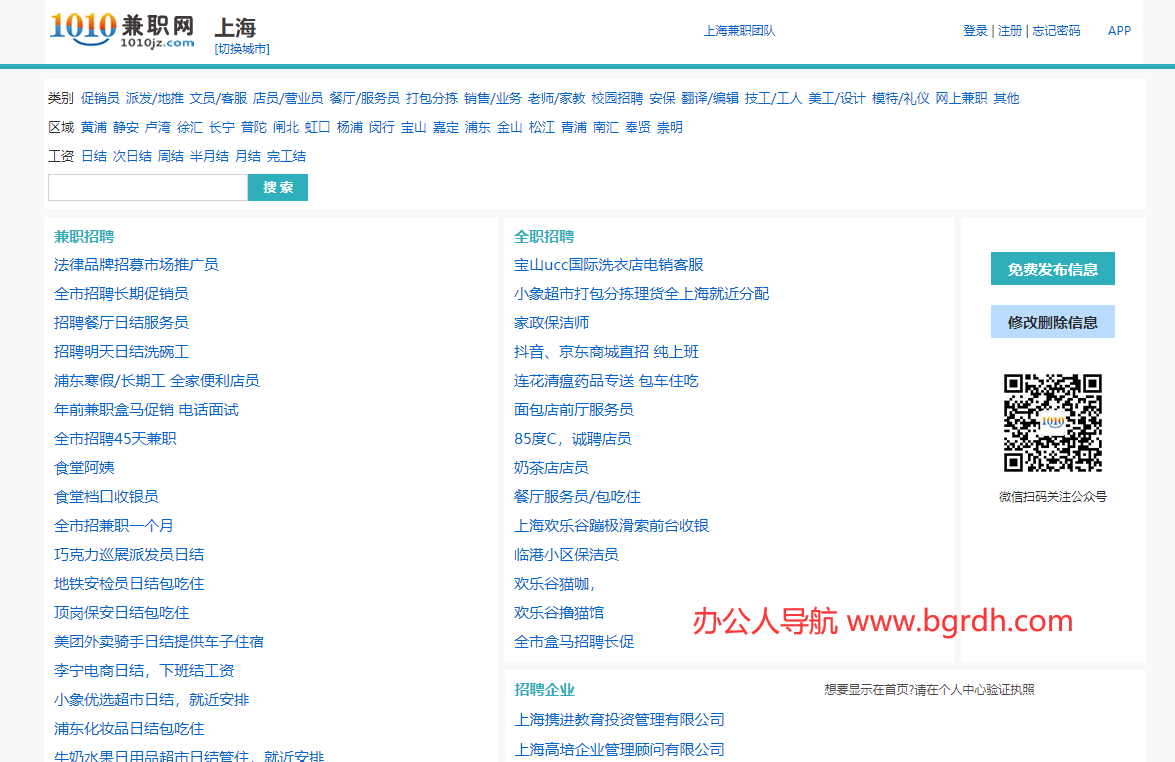
Task: Filter by category 促销员
Action: [100, 98]
